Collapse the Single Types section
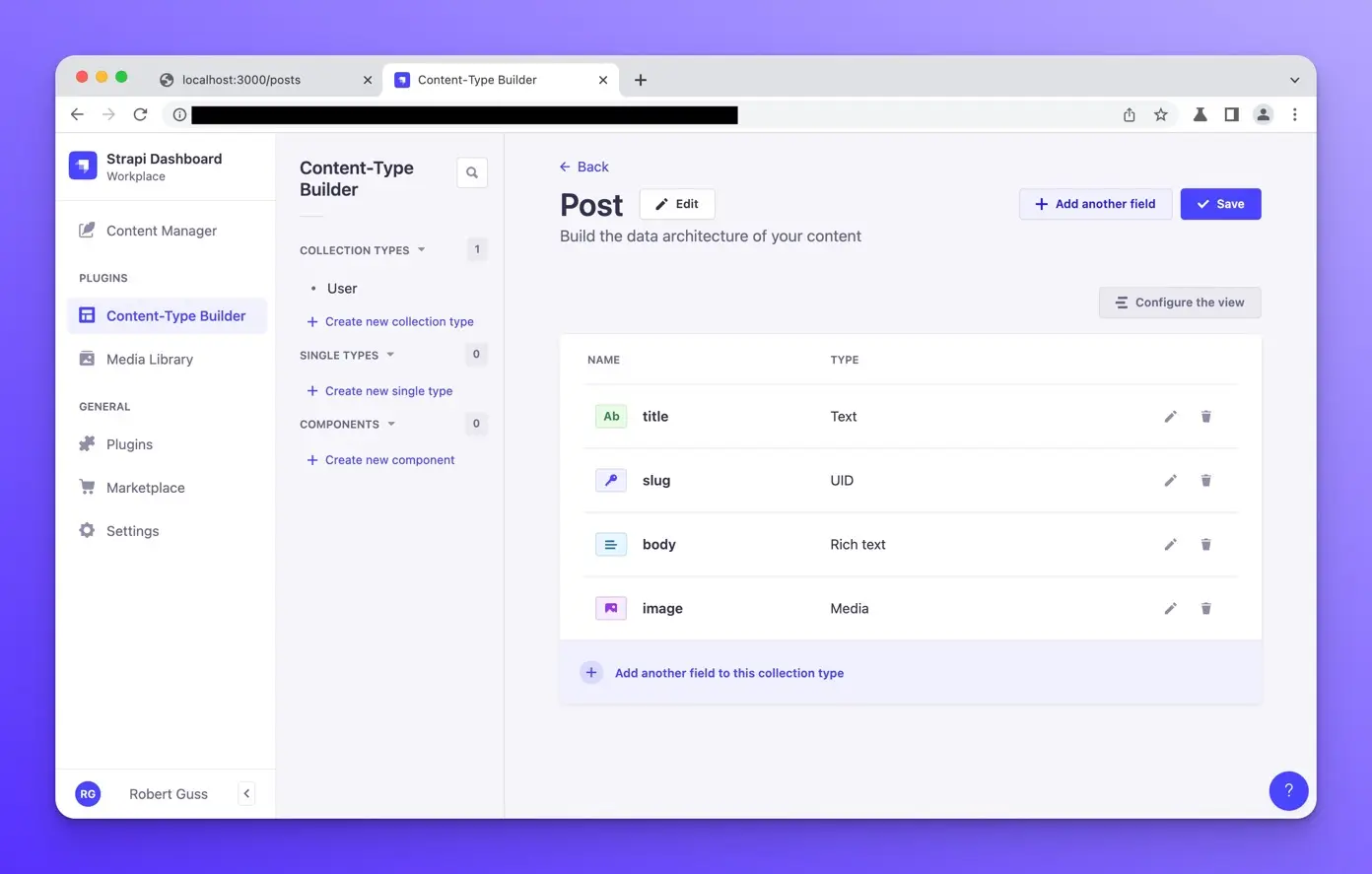This screenshot has width=1372, height=874. [390, 355]
